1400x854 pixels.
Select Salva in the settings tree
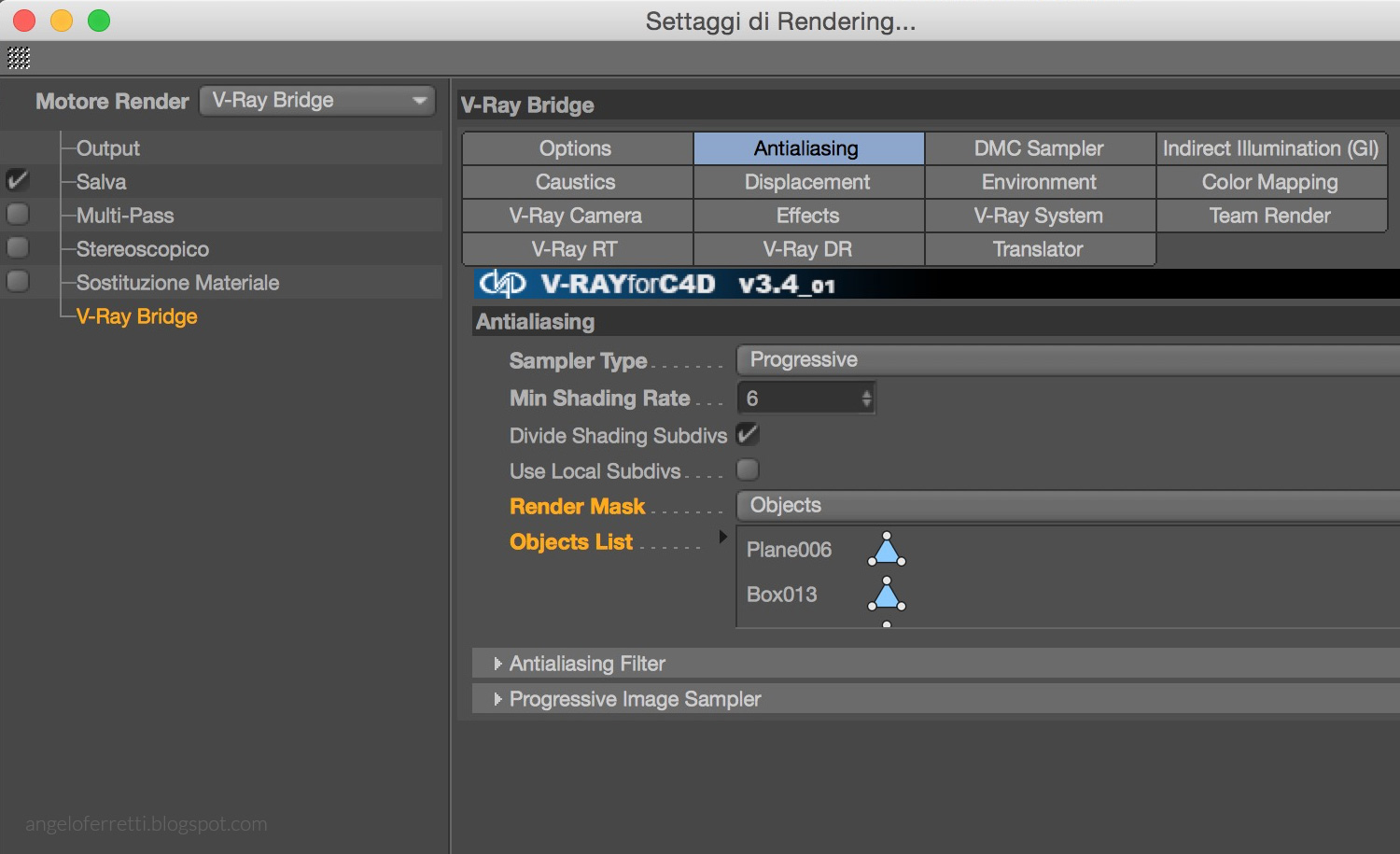[x=101, y=182]
